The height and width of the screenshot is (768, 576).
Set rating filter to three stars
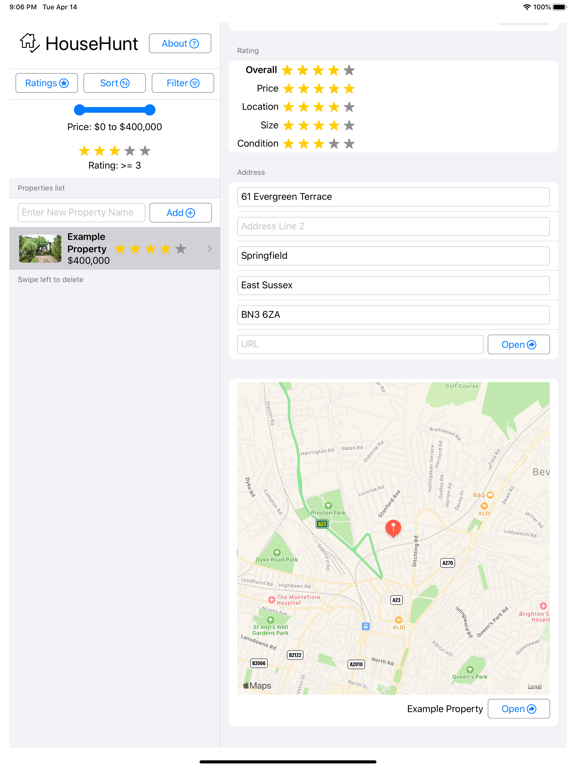115,151
